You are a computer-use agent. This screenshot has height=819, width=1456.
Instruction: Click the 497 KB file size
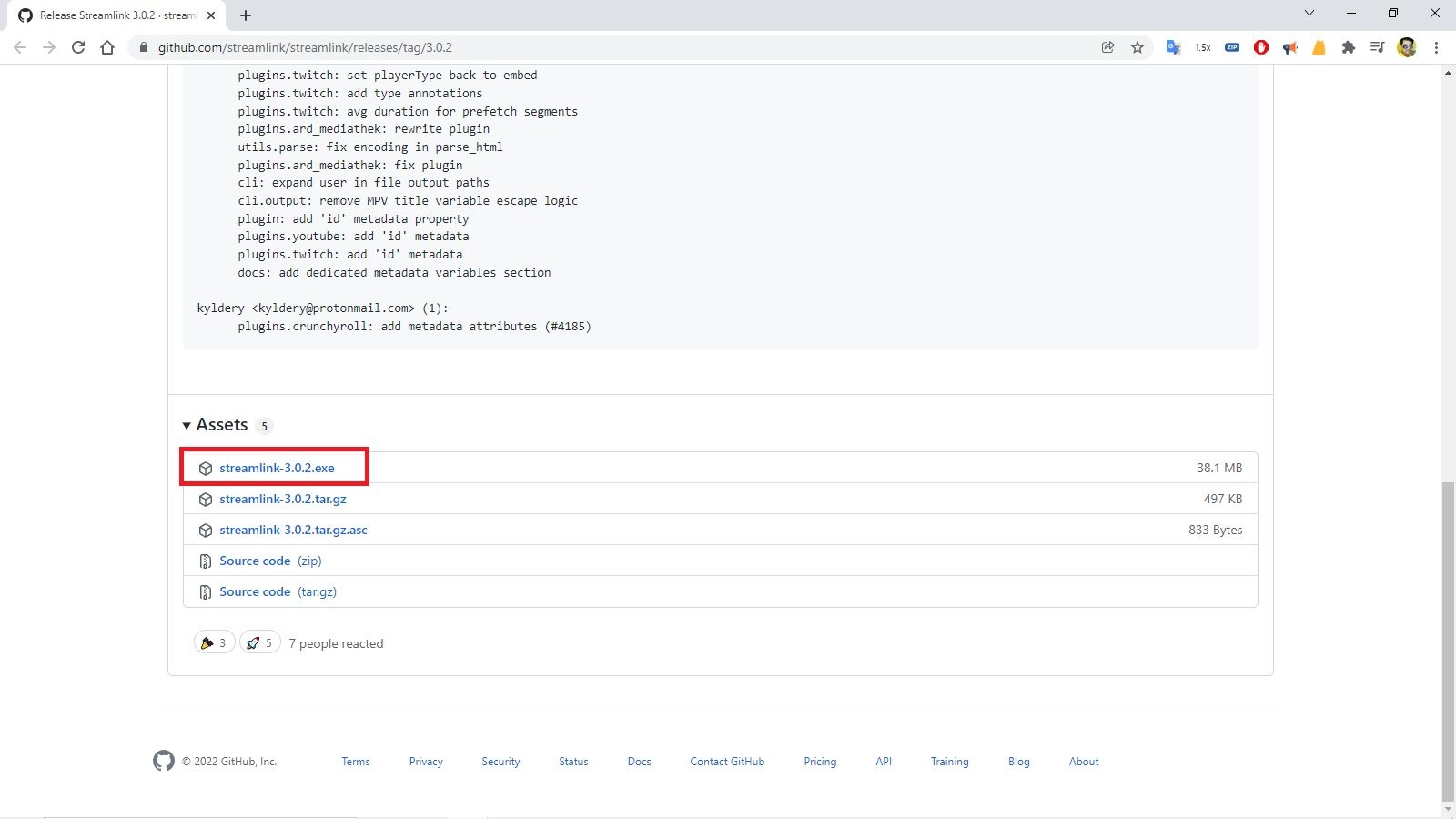(1222, 499)
